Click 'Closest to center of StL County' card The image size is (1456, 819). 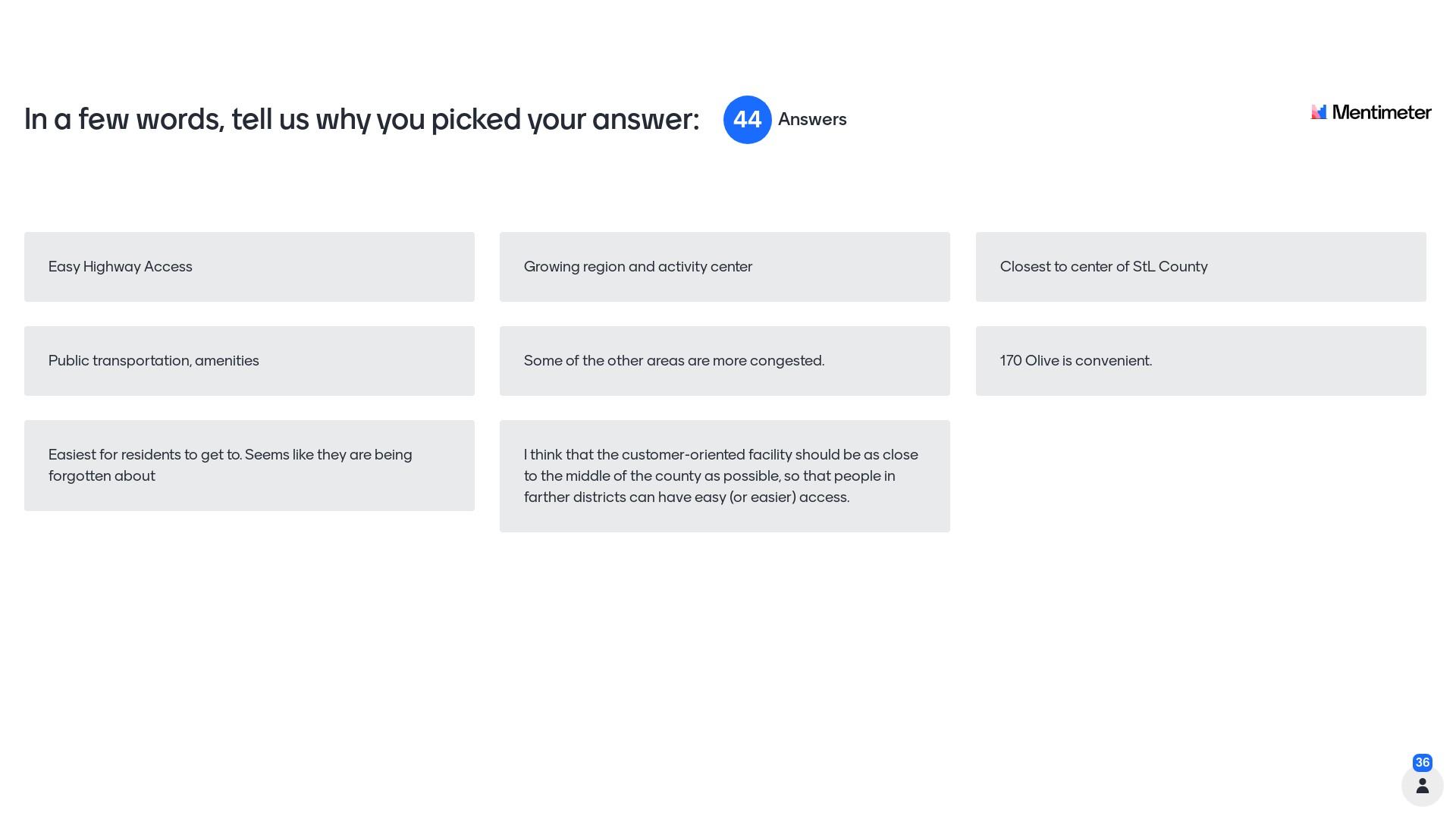1200,267
